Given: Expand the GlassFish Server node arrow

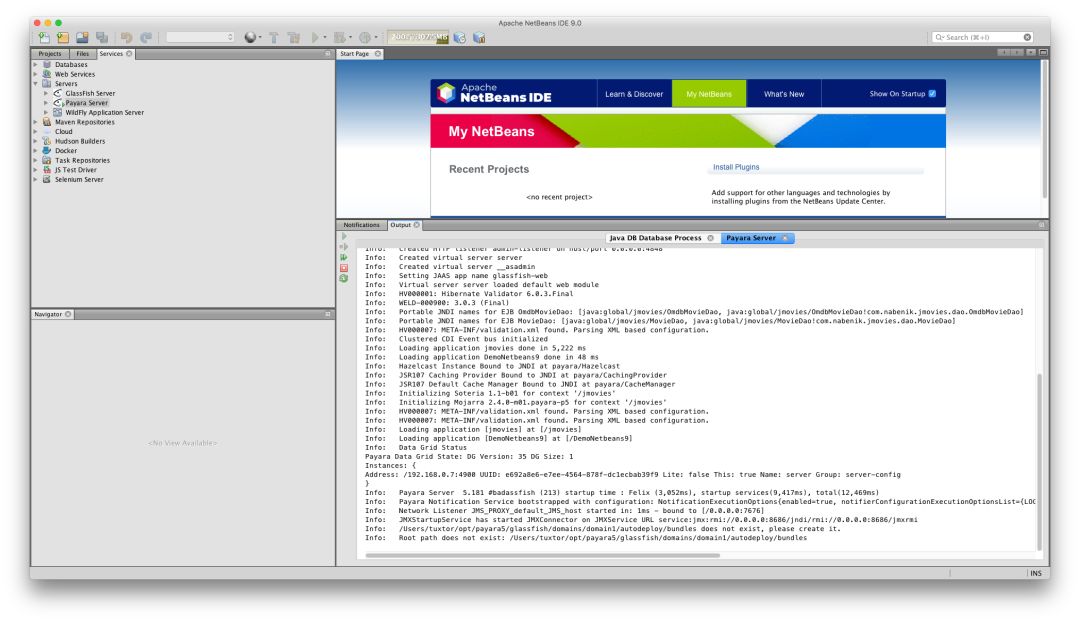Looking at the screenshot, I should [x=46, y=93].
